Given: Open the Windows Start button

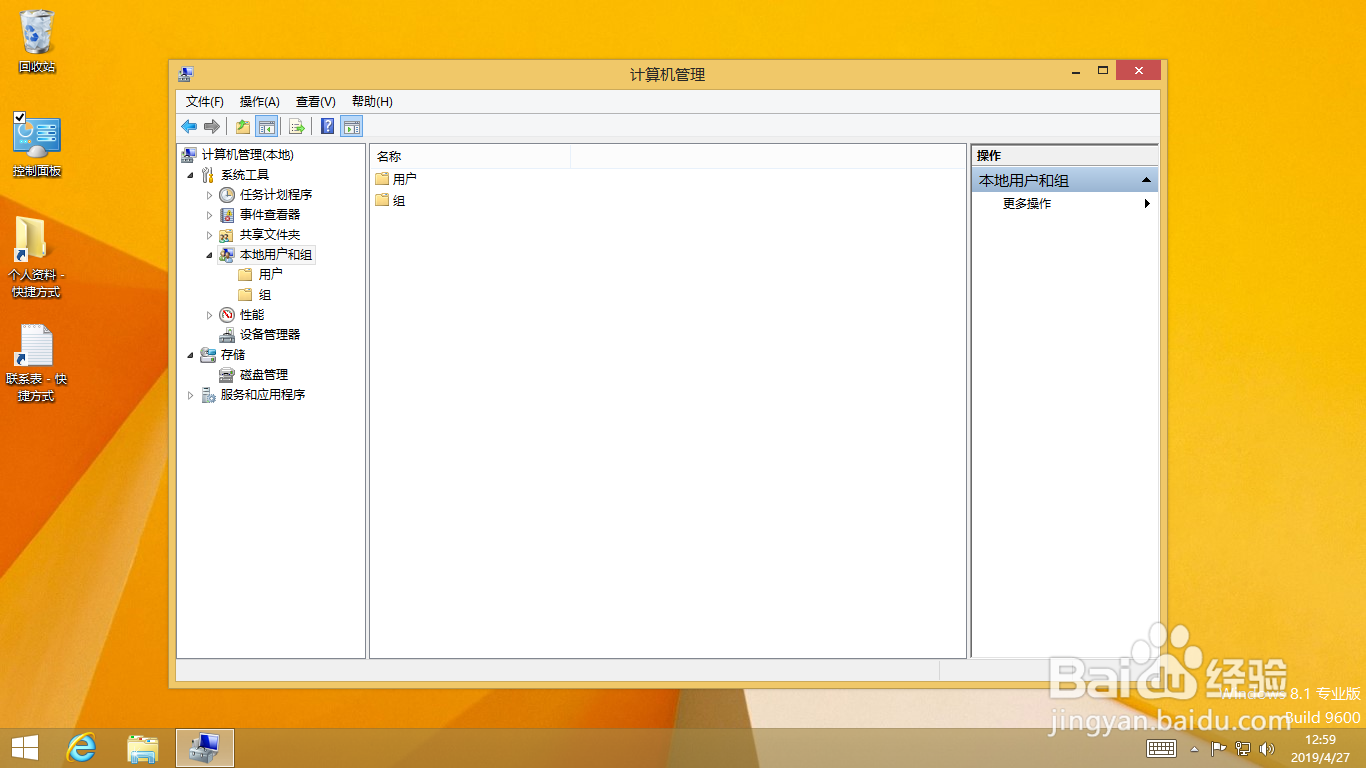Looking at the screenshot, I should [25, 747].
